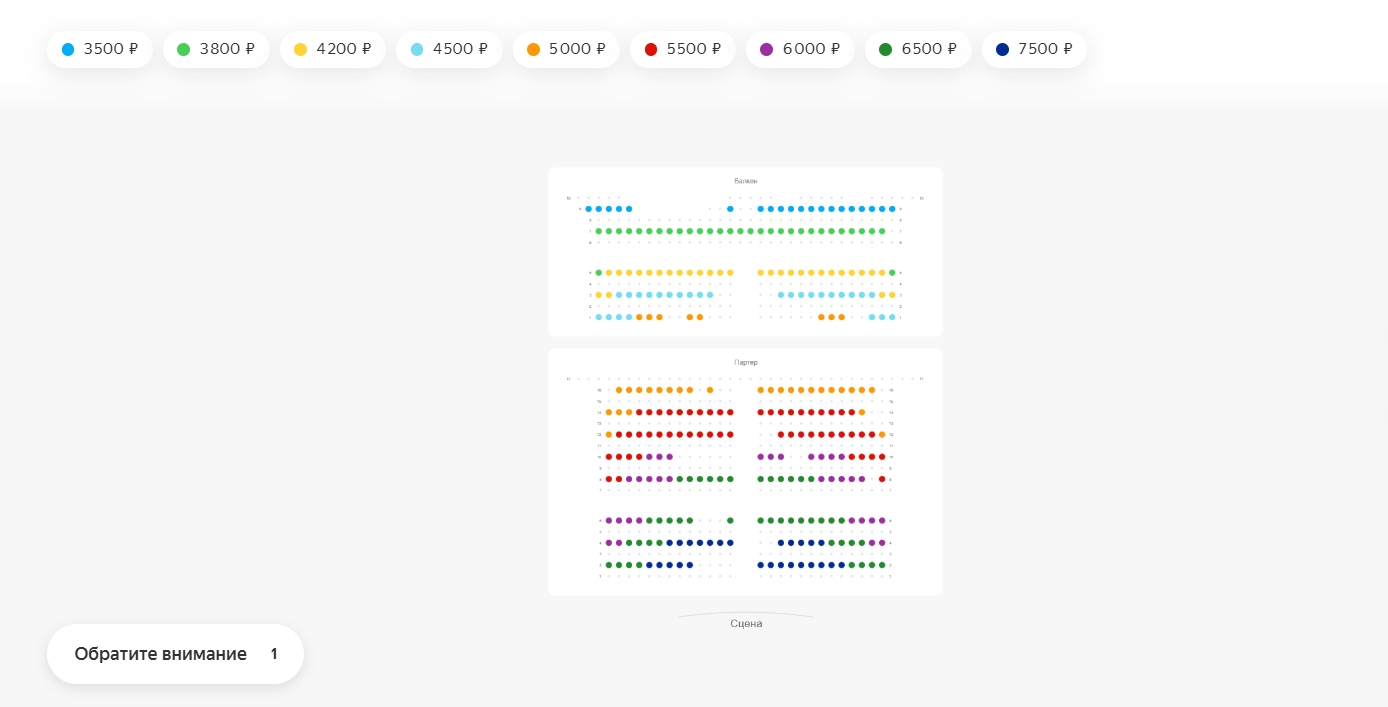This screenshot has height=707, width=1388.
Task: Click the light blue 4500 ₽ swatch chip
Action: (x=449, y=49)
